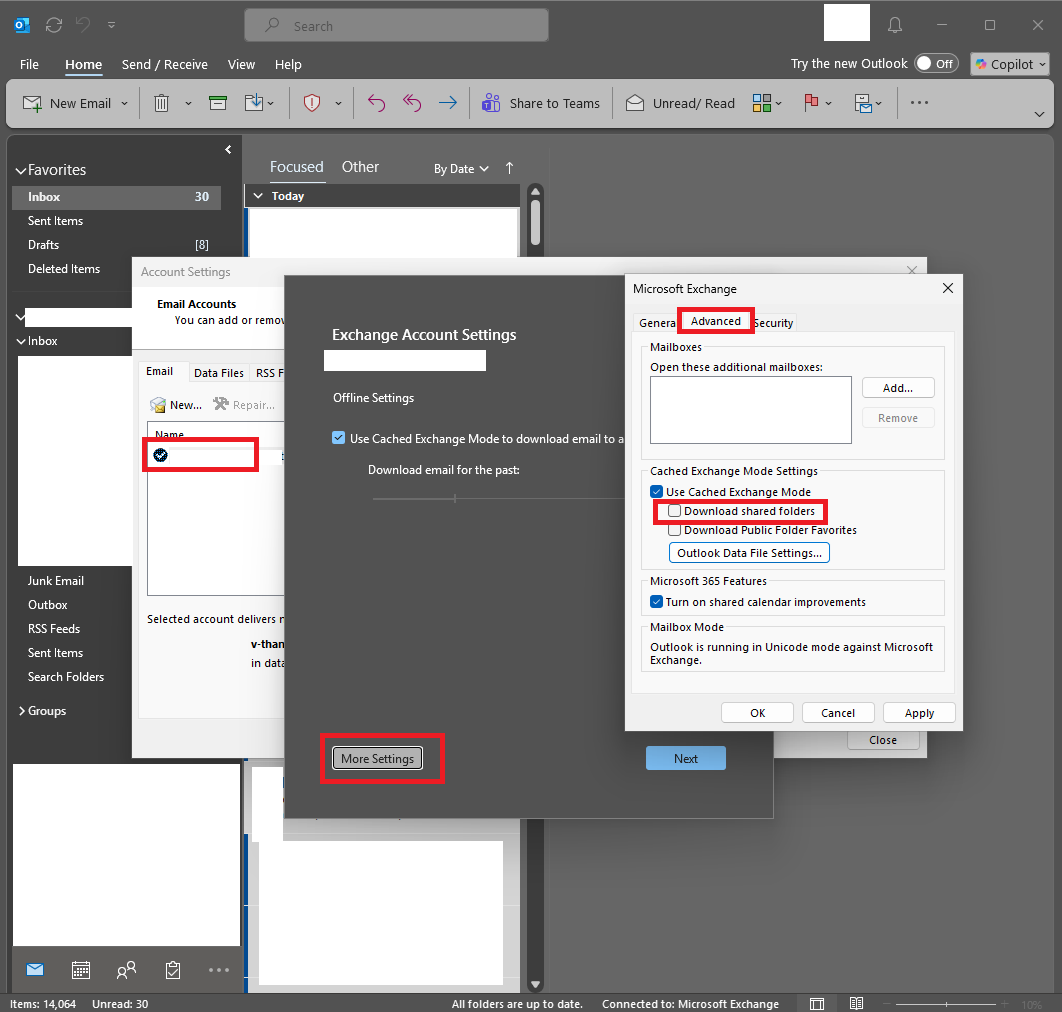Click Cancel in Microsoft Exchange dialog
This screenshot has width=1062, height=1012.
838,713
